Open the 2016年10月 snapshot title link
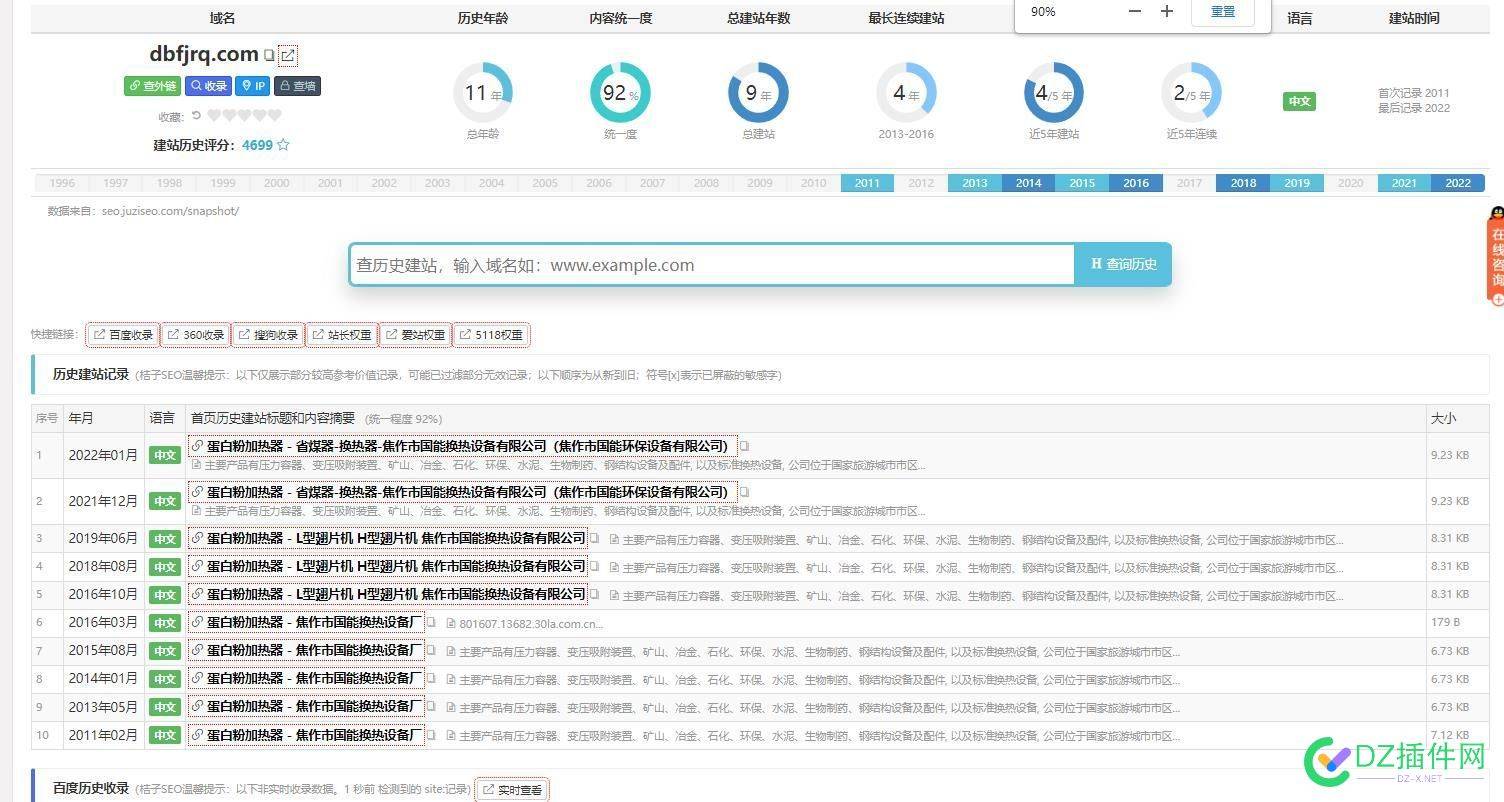This screenshot has height=802, width=1504. coord(388,594)
